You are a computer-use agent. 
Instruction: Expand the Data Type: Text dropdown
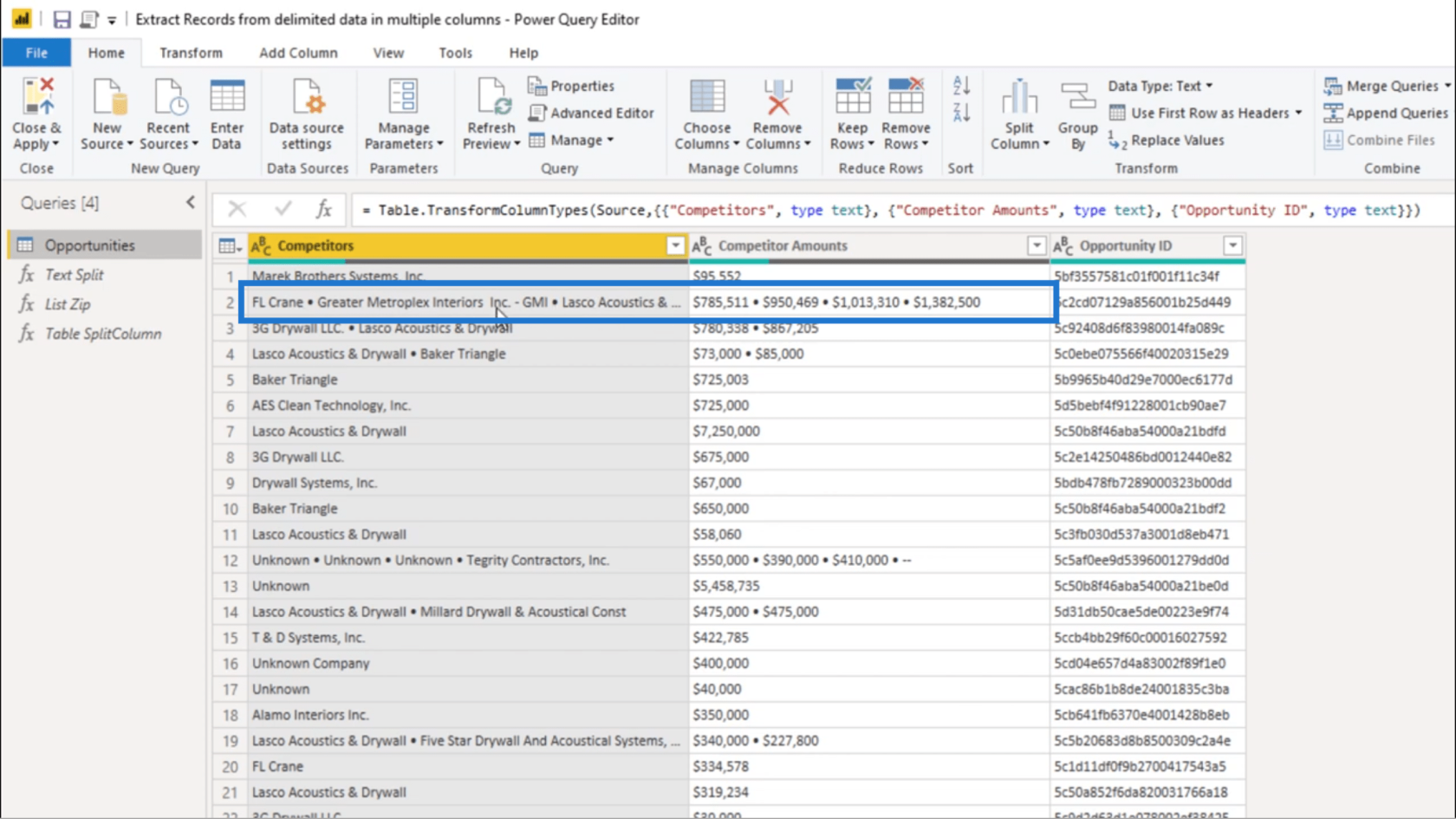pos(1209,86)
